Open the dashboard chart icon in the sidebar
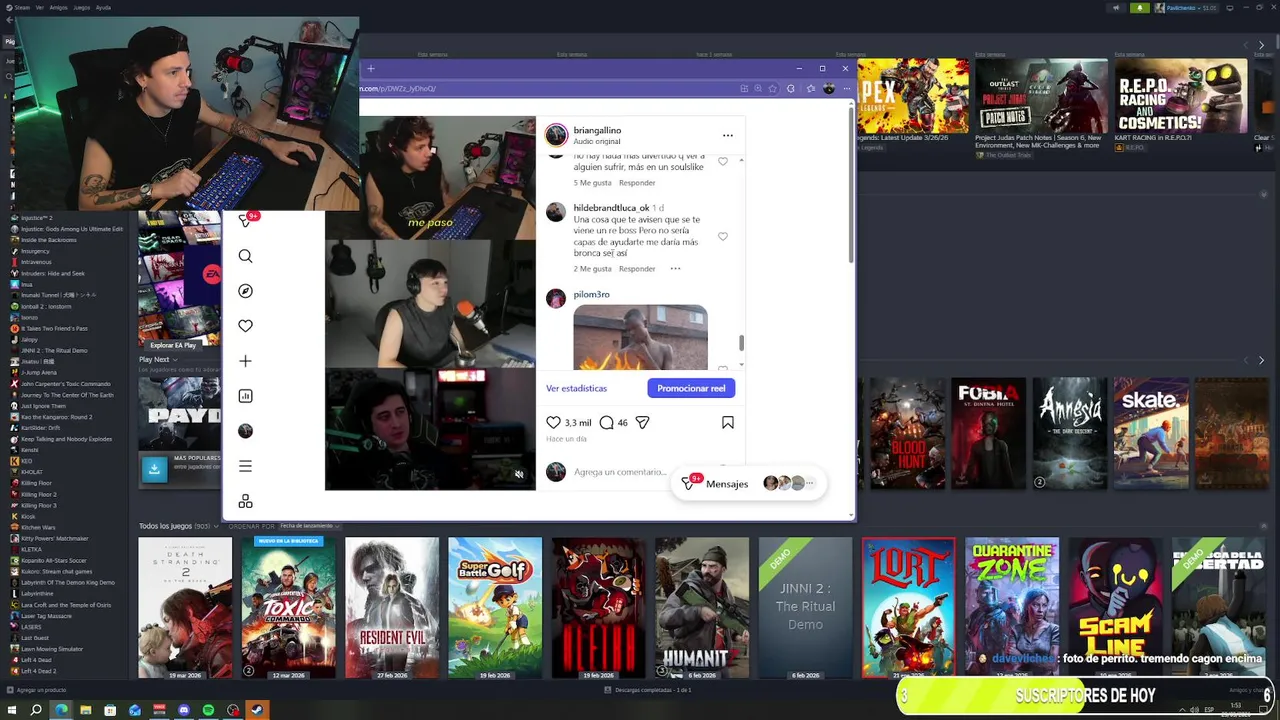The width and height of the screenshot is (1280, 720). pos(245,396)
